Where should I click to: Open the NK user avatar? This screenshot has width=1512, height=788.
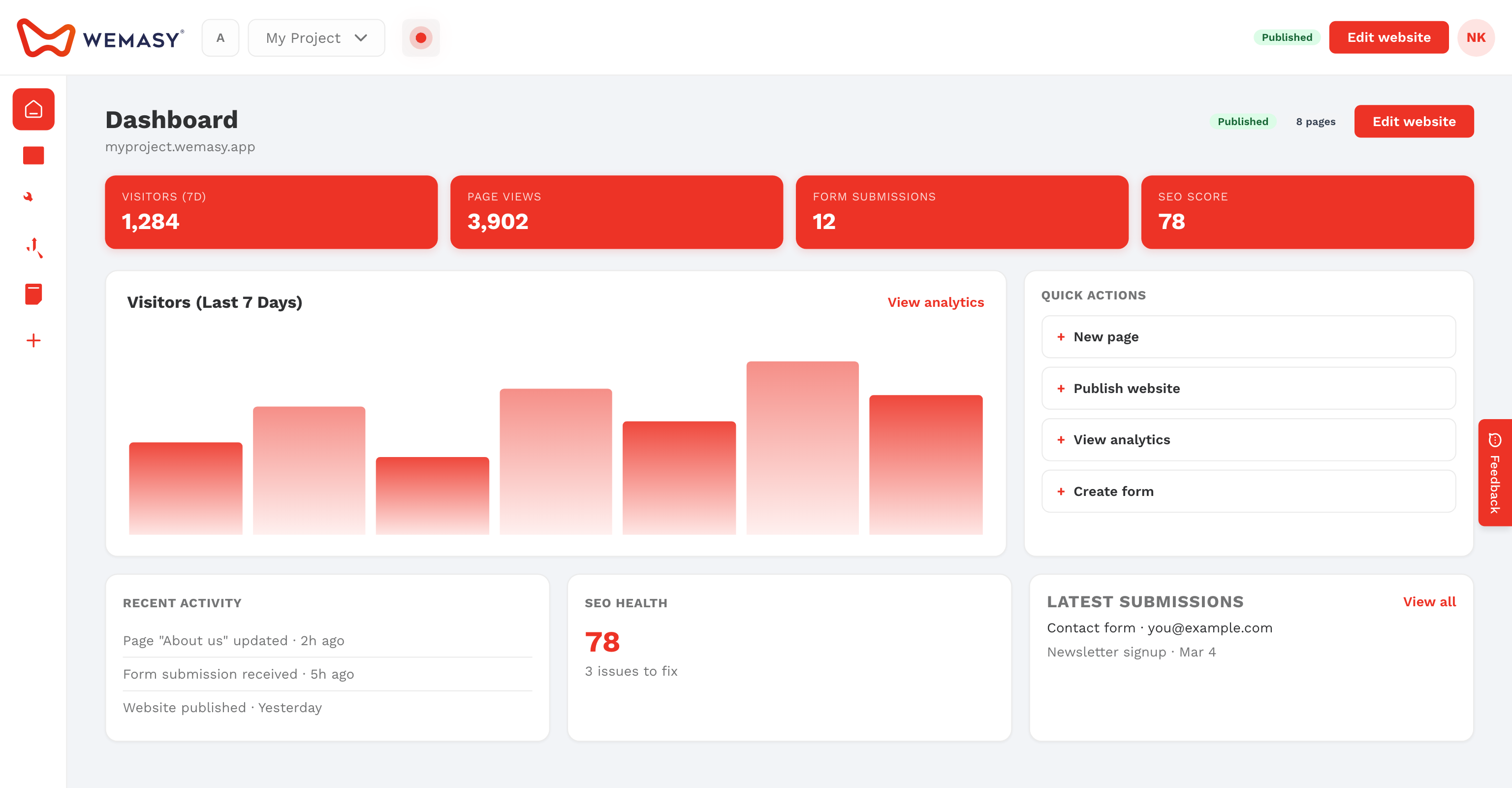[x=1476, y=37]
